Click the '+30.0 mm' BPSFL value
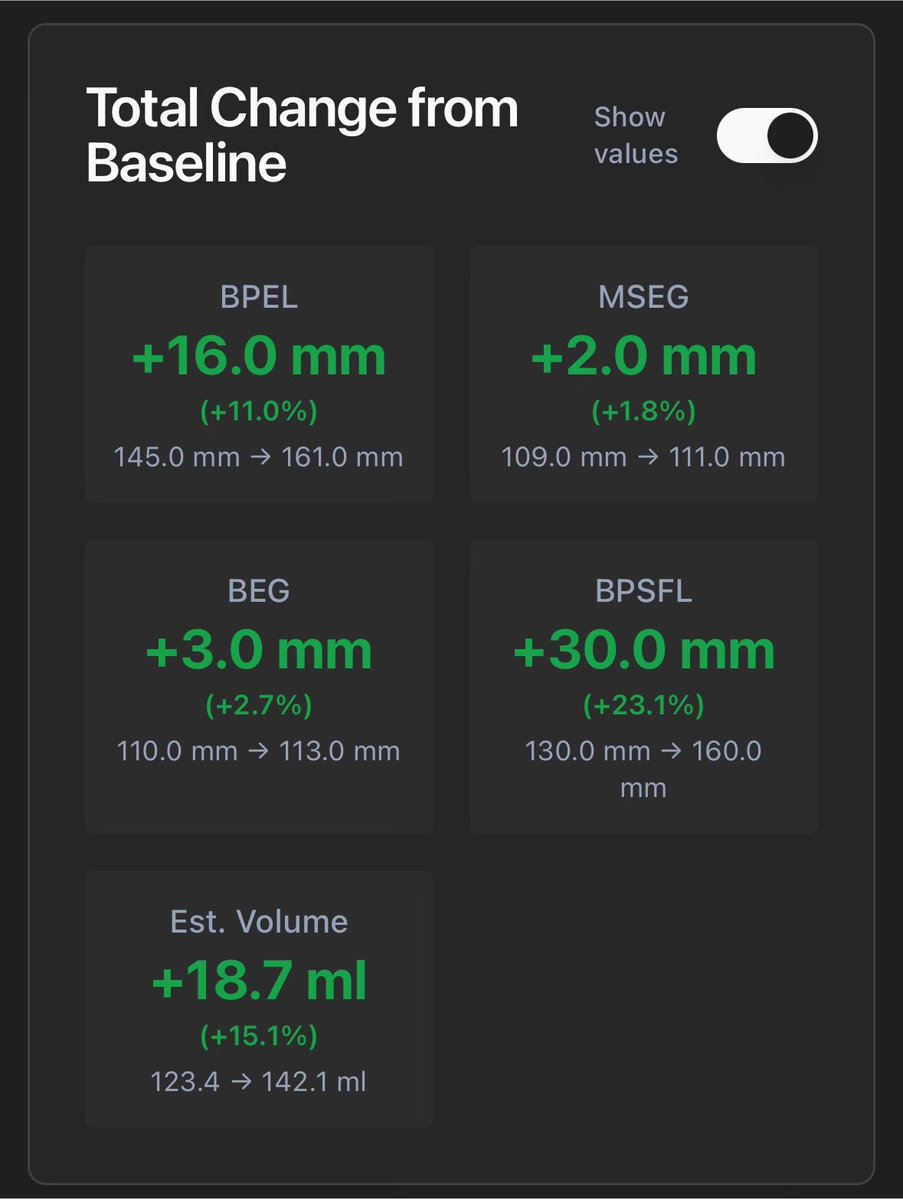The height and width of the screenshot is (1199, 903). click(x=644, y=651)
